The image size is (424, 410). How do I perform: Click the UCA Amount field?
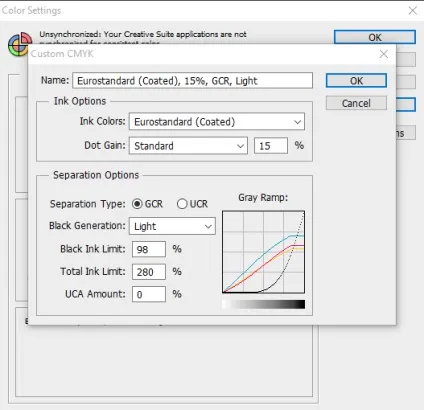(x=149, y=294)
